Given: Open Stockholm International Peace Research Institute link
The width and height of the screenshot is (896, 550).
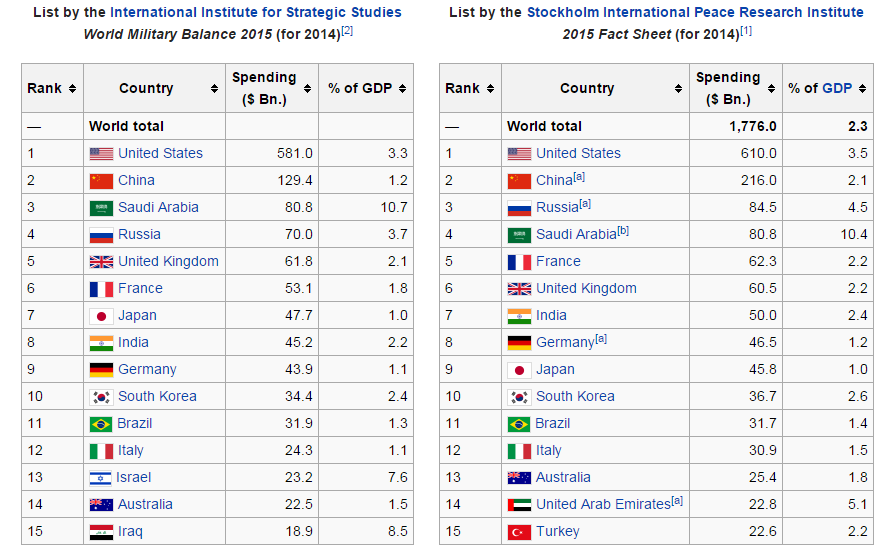Looking at the screenshot, I should [695, 13].
